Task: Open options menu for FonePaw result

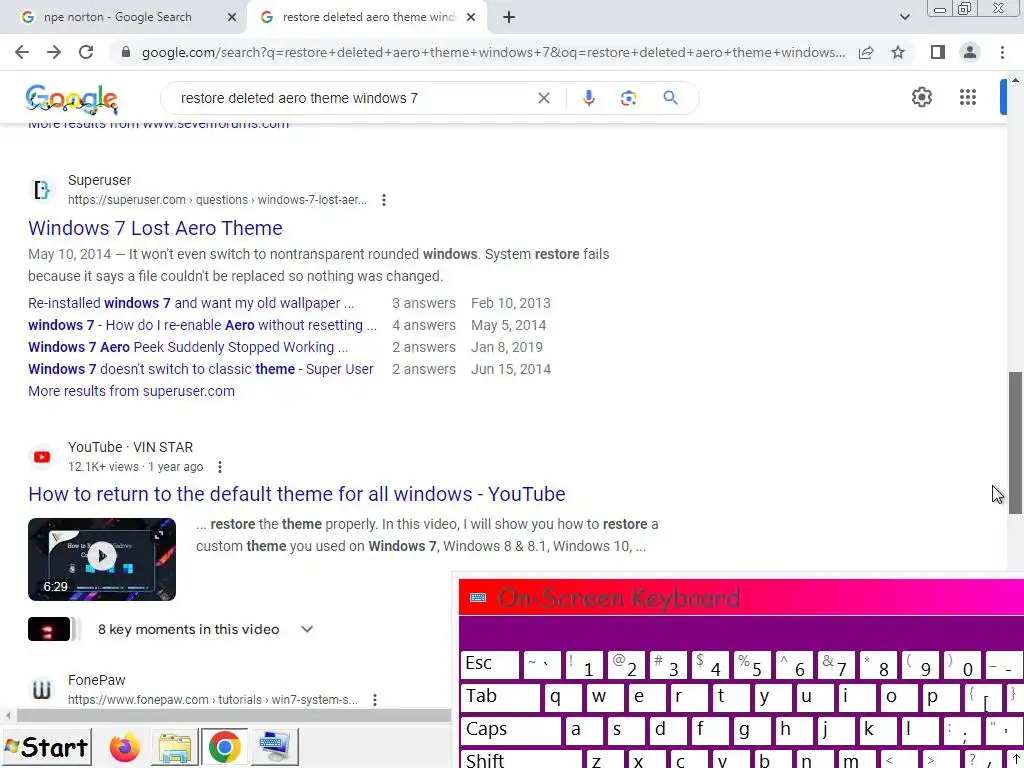Action: tap(375, 700)
